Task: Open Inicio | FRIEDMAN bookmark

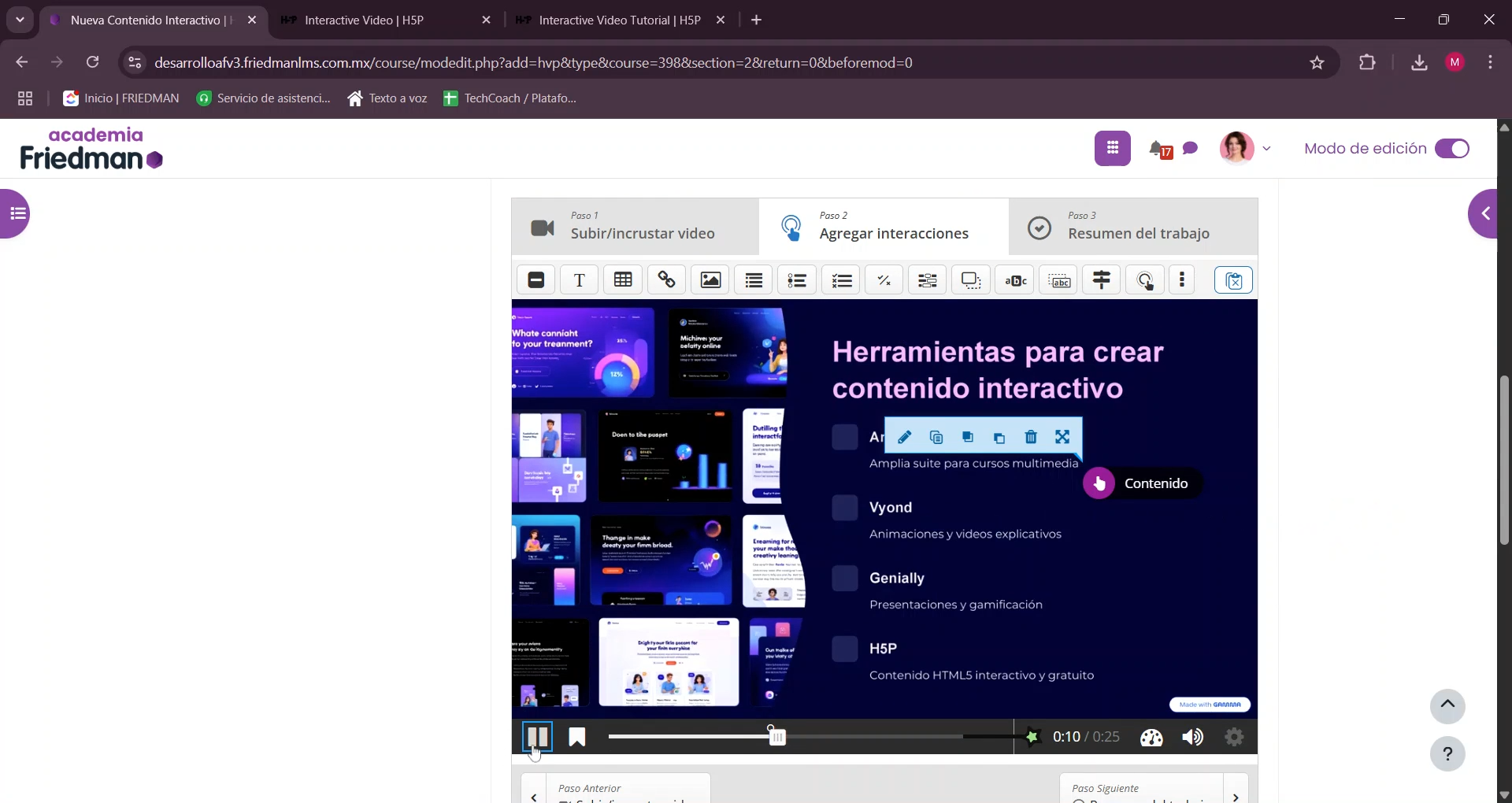Action: [121, 98]
